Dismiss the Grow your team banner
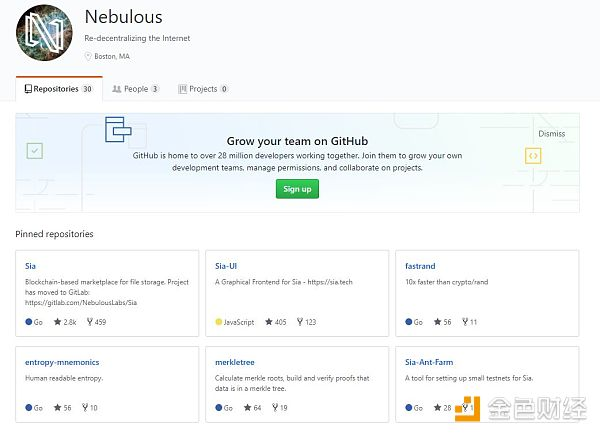600x434 pixels. (x=551, y=134)
